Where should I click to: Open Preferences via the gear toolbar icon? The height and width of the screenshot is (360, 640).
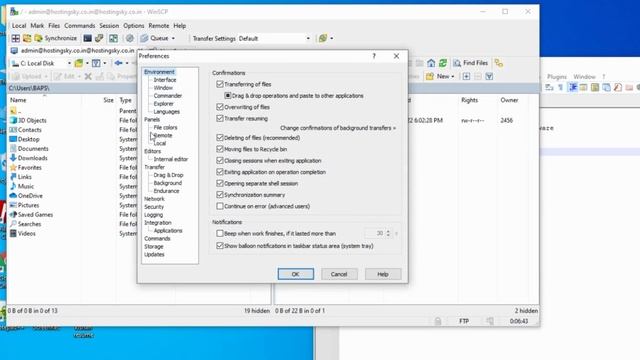point(130,38)
